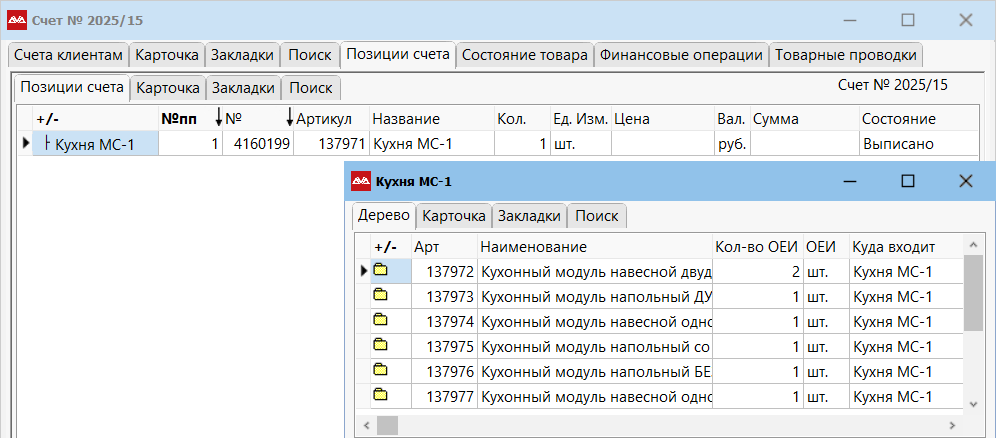Click the red app icon of the Кухня МС-1 window
996x438 pixels.
click(x=361, y=182)
